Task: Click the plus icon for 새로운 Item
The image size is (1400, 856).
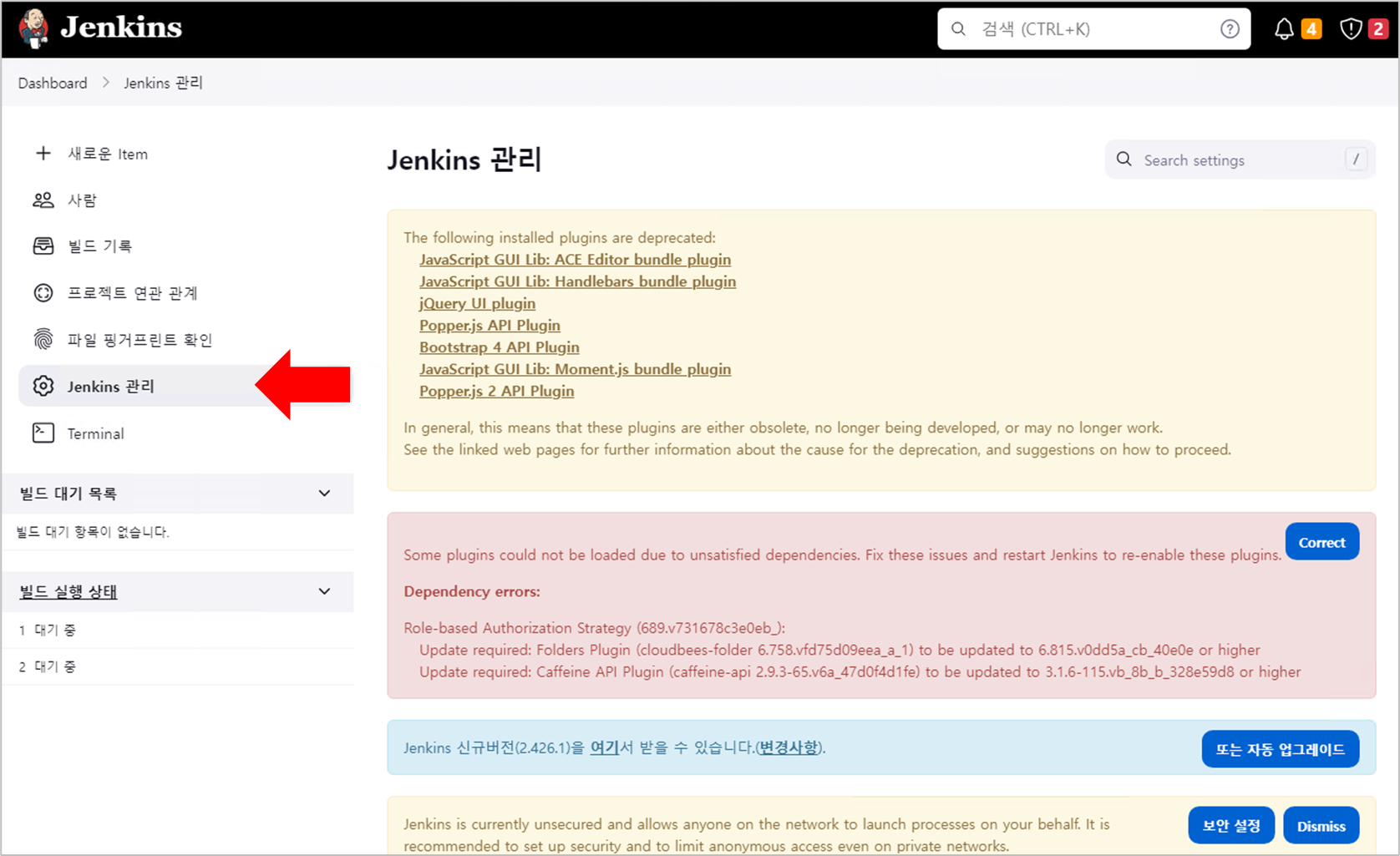Action: coord(43,153)
